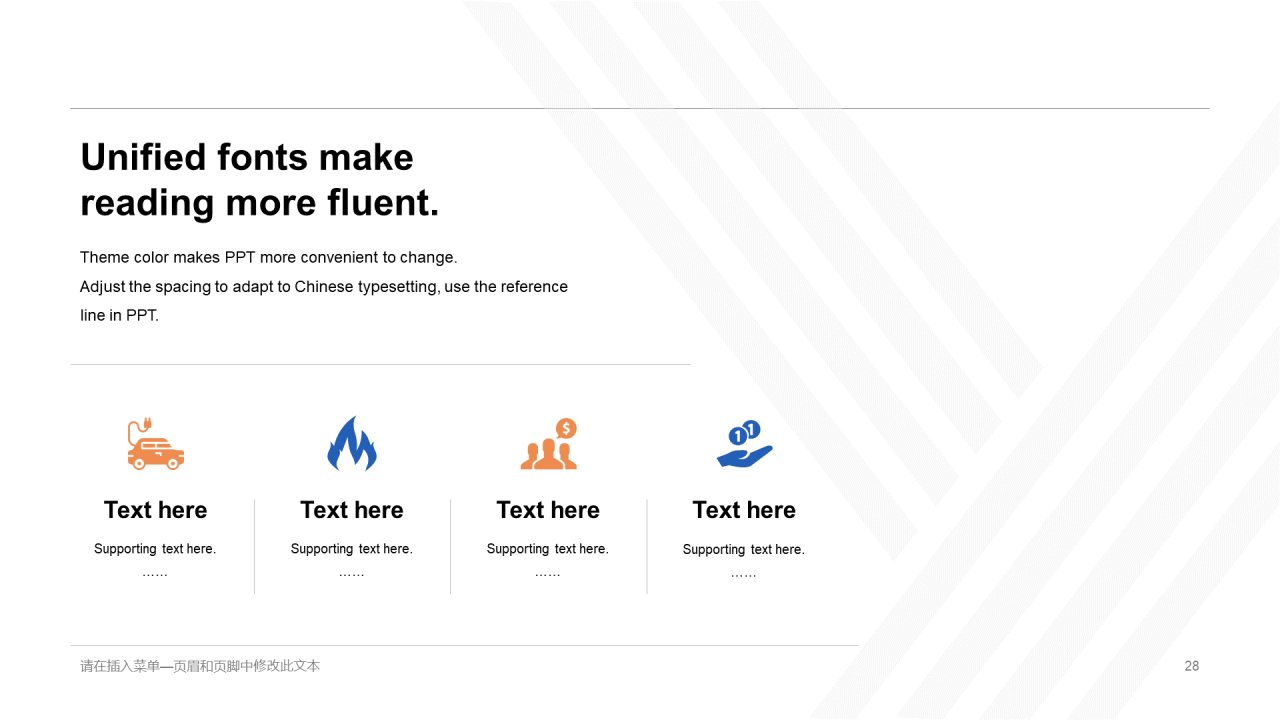1280x720 pixels.
Task: Select the blue flame icon
Action: click(x=352, y=443)
